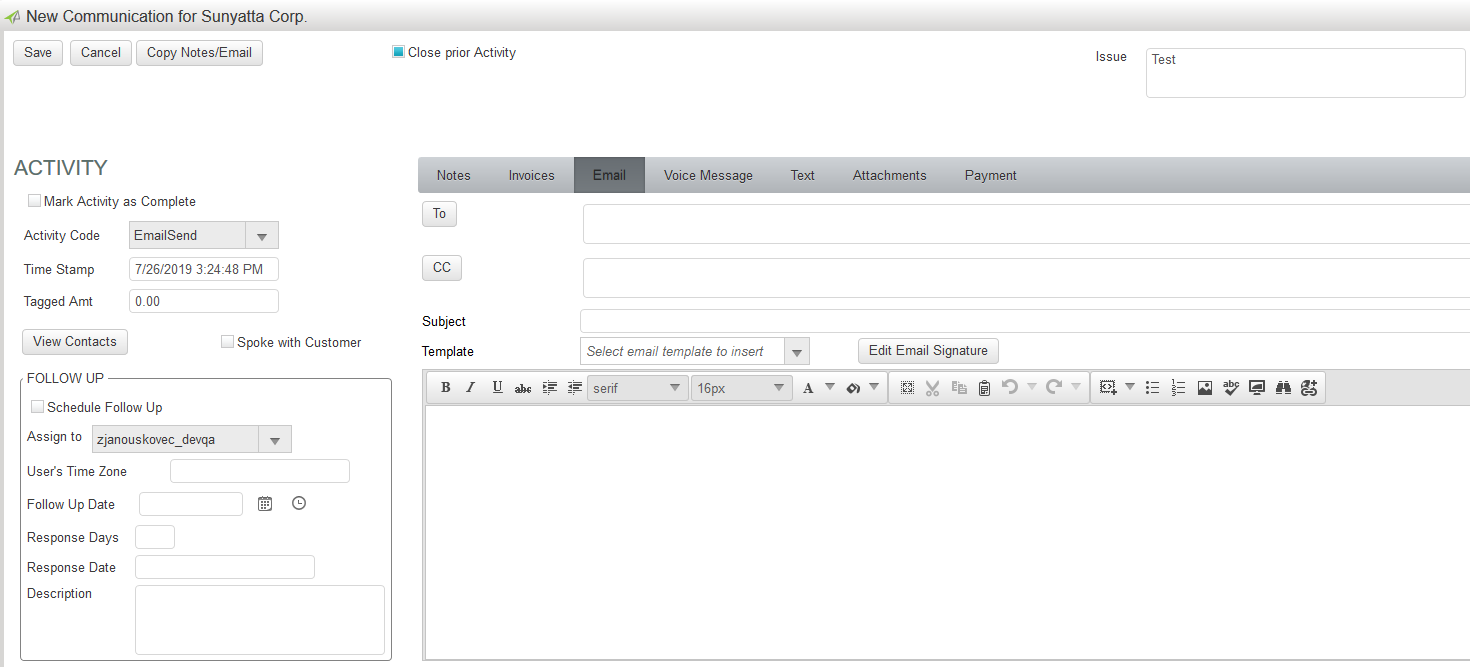Open the Follow Up Date calendar picker
Viewport: 1470px width, 667px height.
tap(265, 504)
